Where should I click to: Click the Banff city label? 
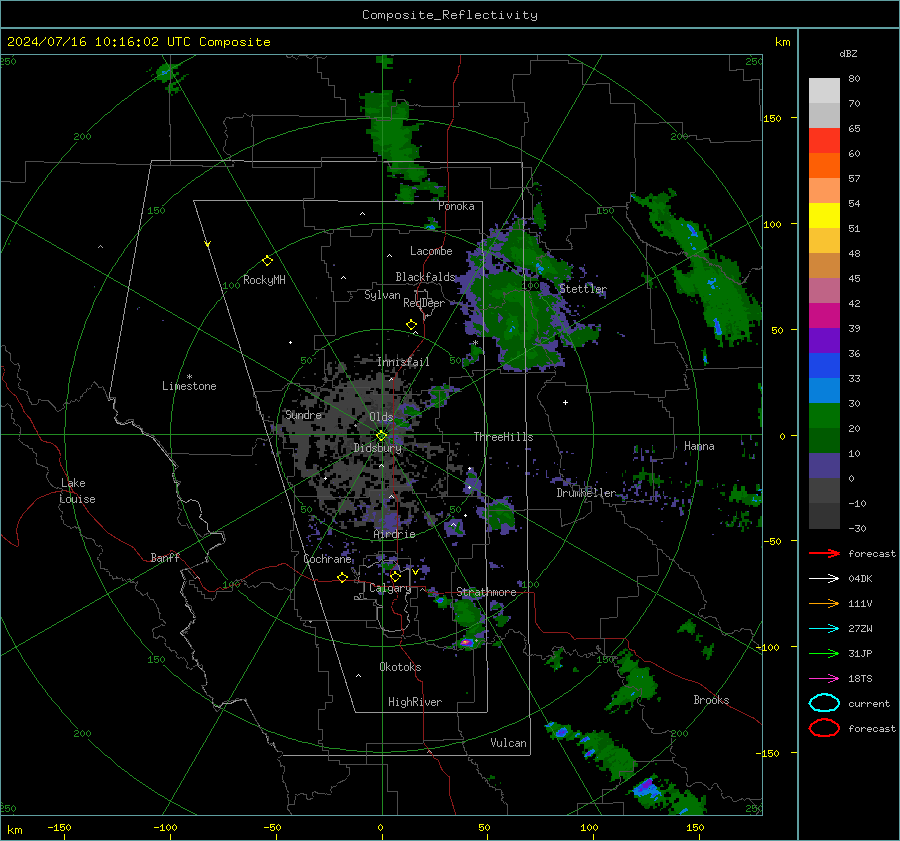point(165,558)
